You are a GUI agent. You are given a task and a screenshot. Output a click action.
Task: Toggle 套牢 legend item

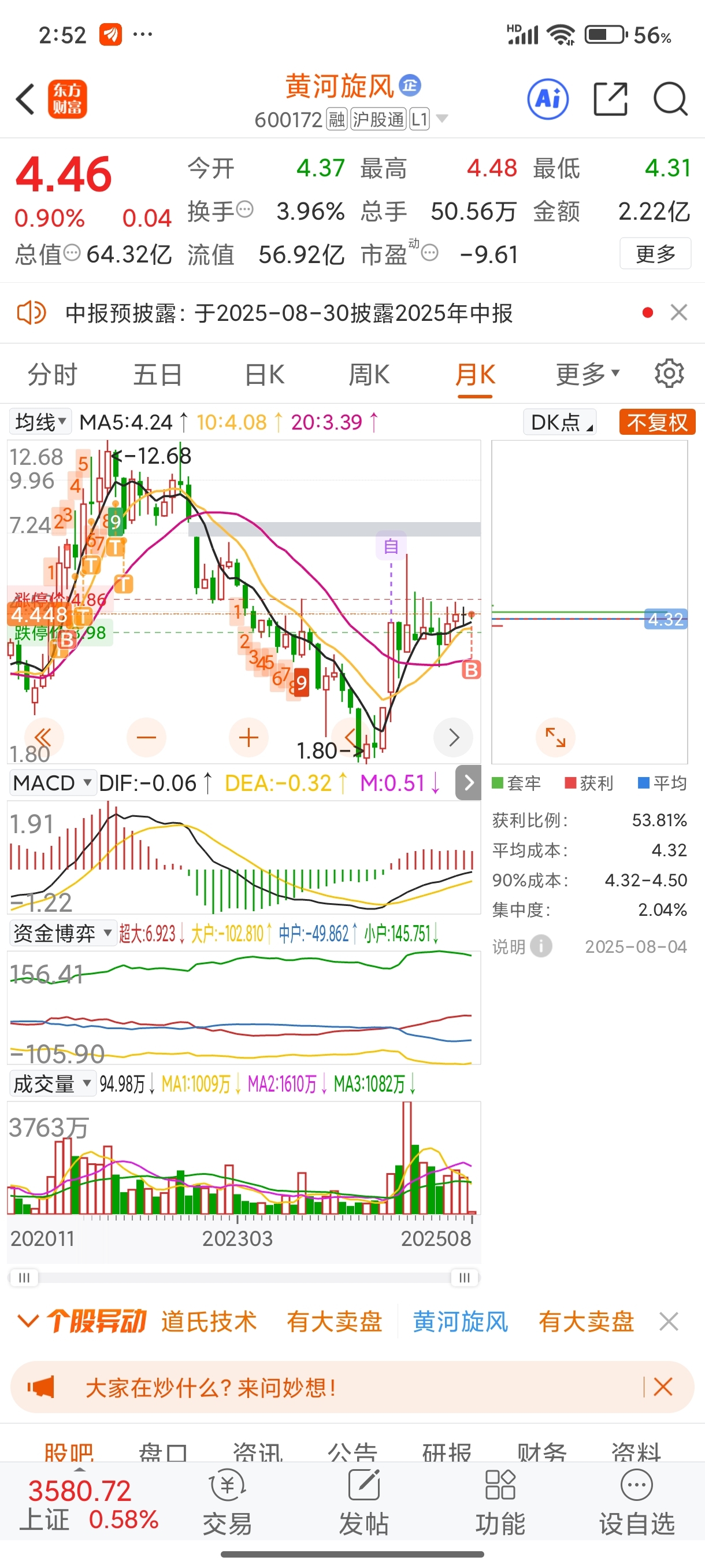[516, 783]
